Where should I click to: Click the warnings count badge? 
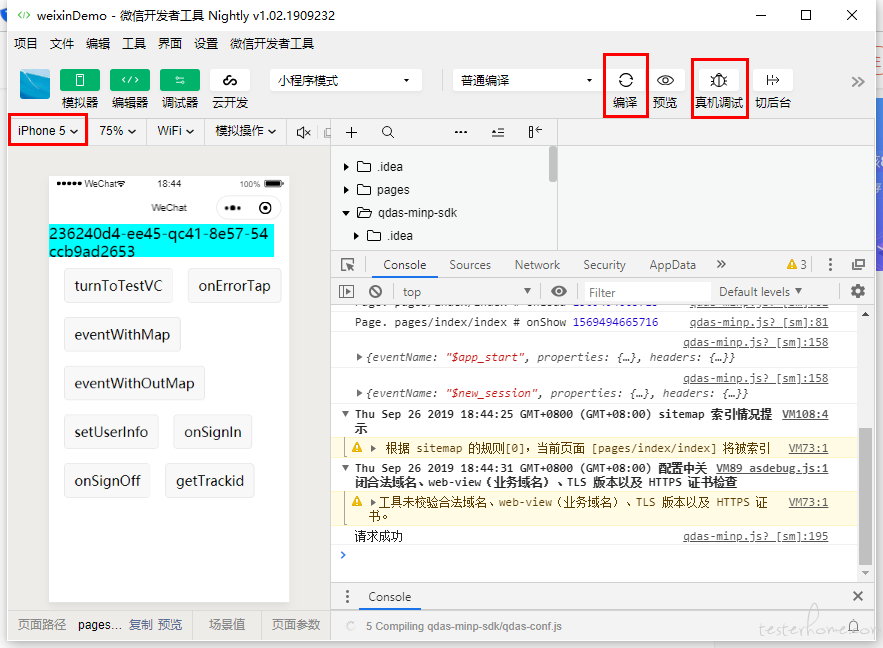tap(797, 265)
